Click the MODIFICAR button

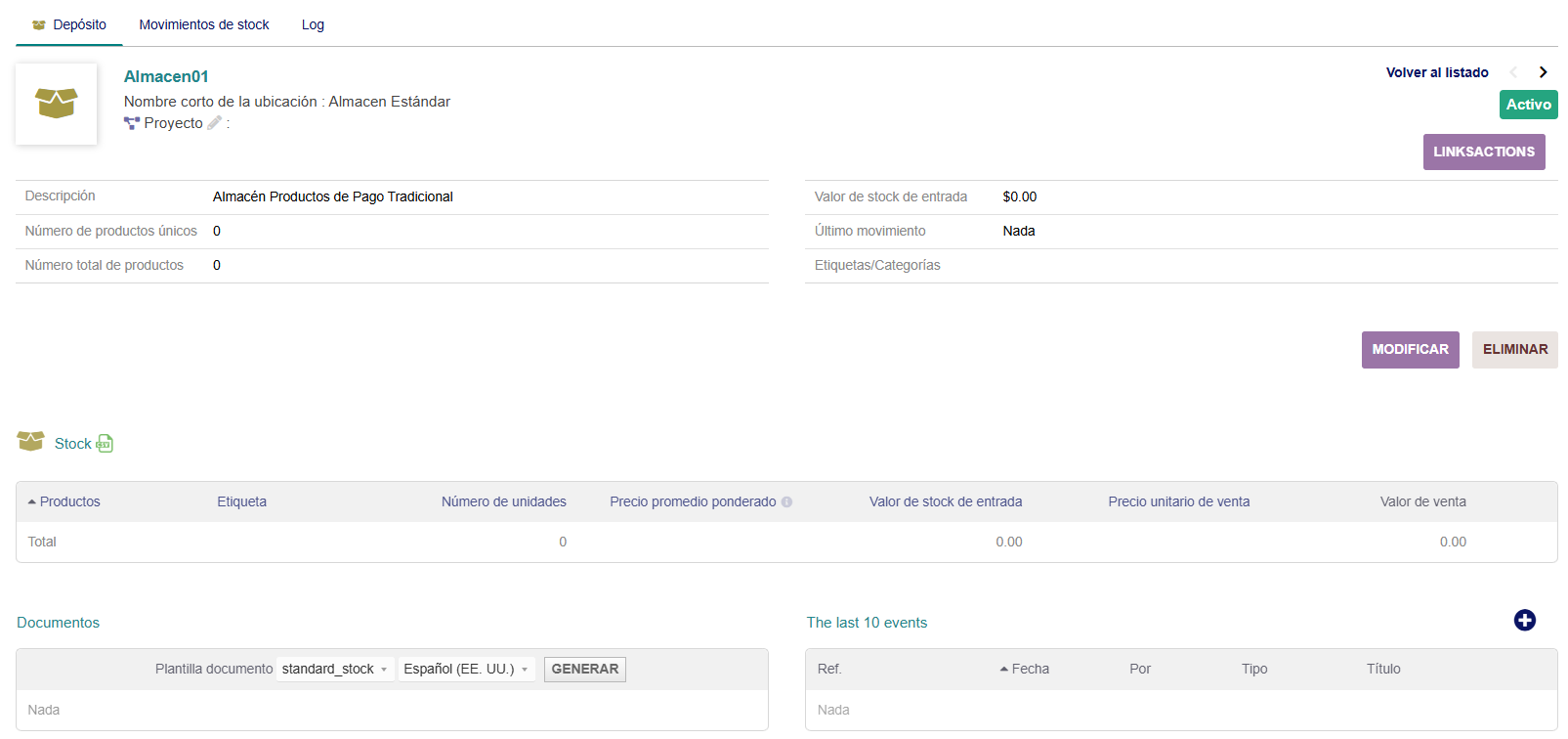(1410, 350)
